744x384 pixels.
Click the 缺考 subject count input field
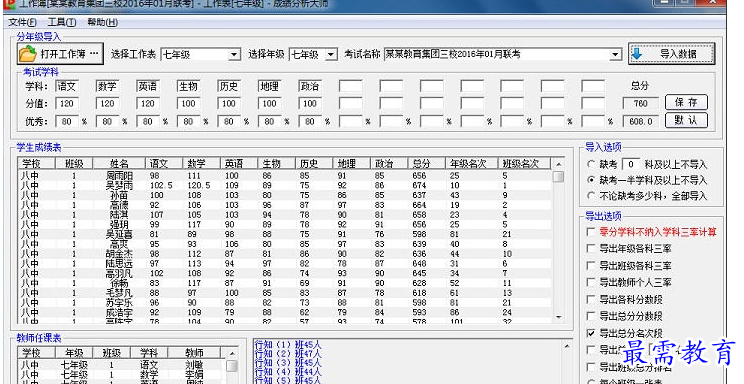click(631, 164)
